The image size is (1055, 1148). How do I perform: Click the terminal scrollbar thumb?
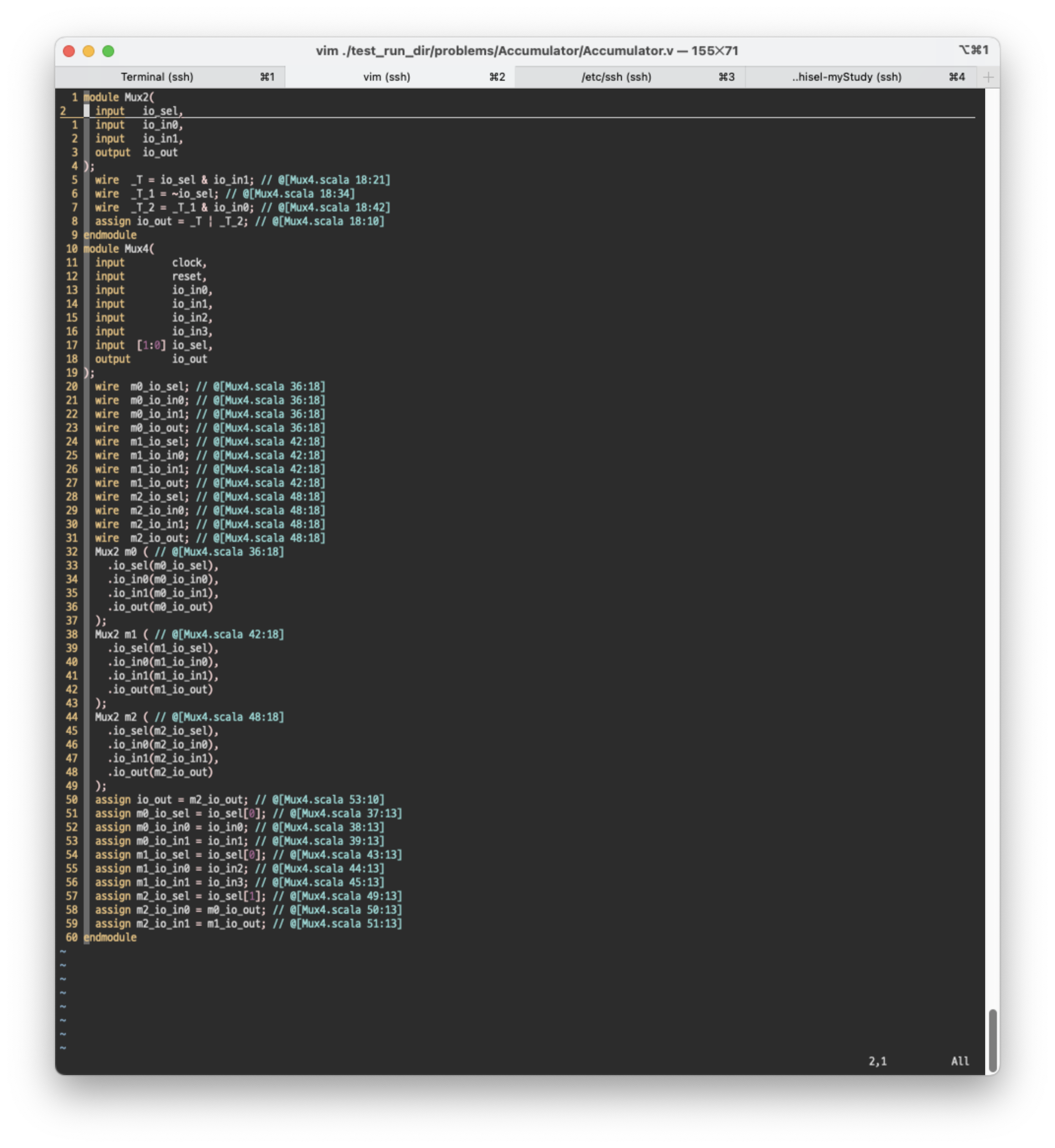point(993,1041)
